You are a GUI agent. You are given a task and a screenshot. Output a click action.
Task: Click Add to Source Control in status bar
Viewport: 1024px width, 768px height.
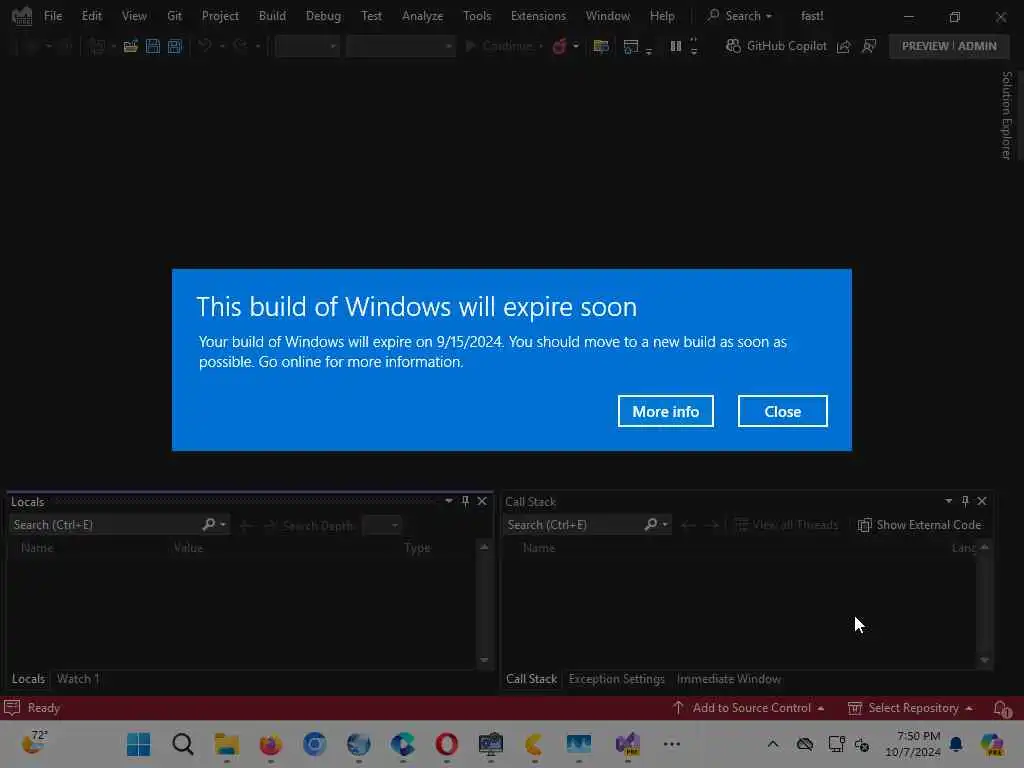coord(749,708)
